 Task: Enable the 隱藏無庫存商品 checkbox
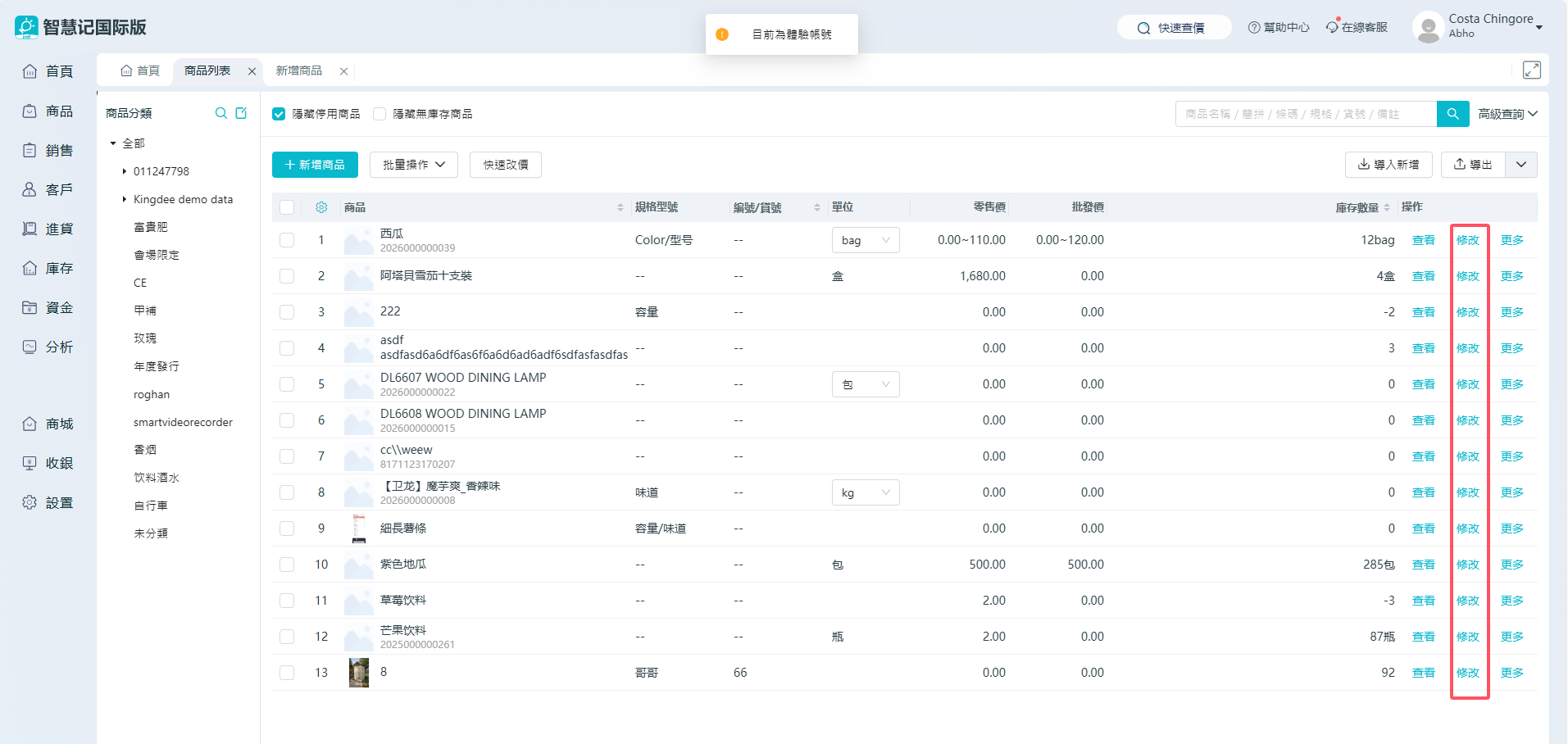click(380, 114)
